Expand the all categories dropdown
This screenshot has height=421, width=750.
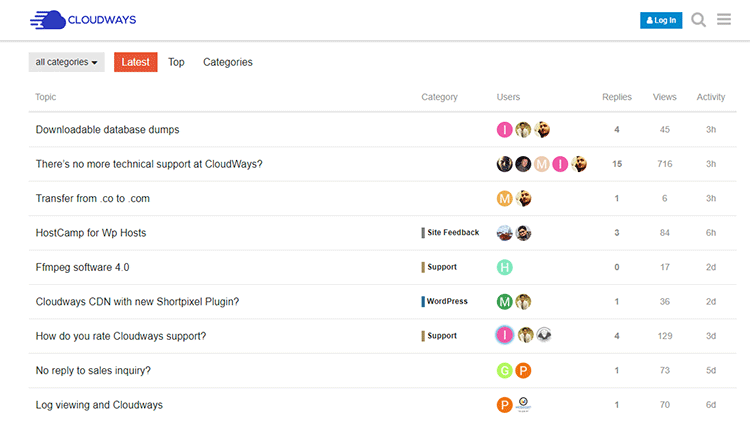click(x=66, y=62)
